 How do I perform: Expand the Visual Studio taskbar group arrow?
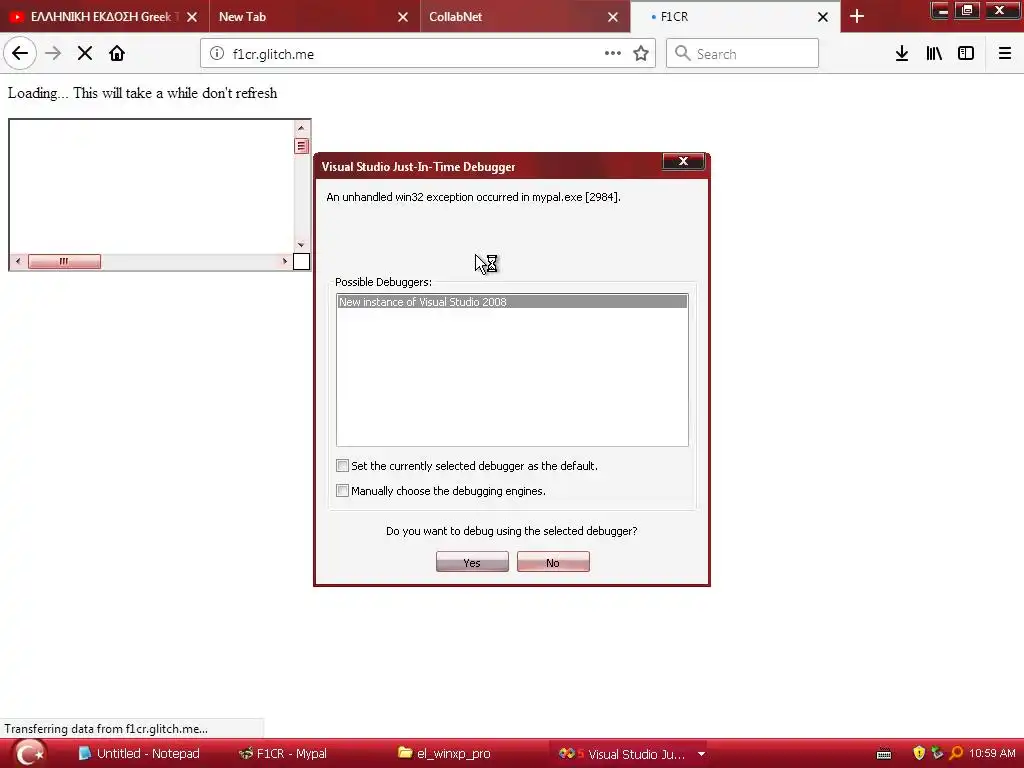(701, 754)
